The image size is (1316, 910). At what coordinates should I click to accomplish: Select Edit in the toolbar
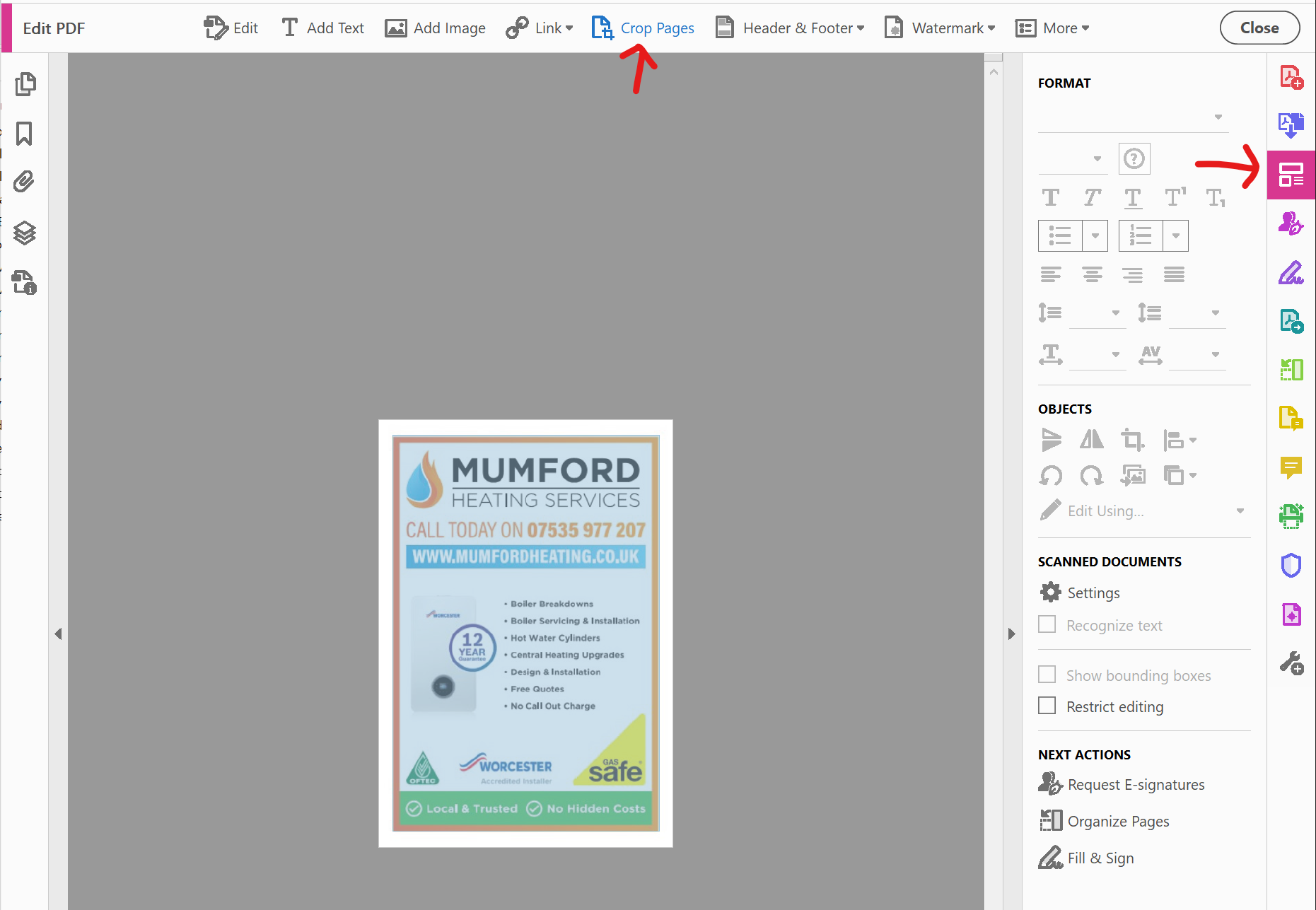click(x=231, y=28)
